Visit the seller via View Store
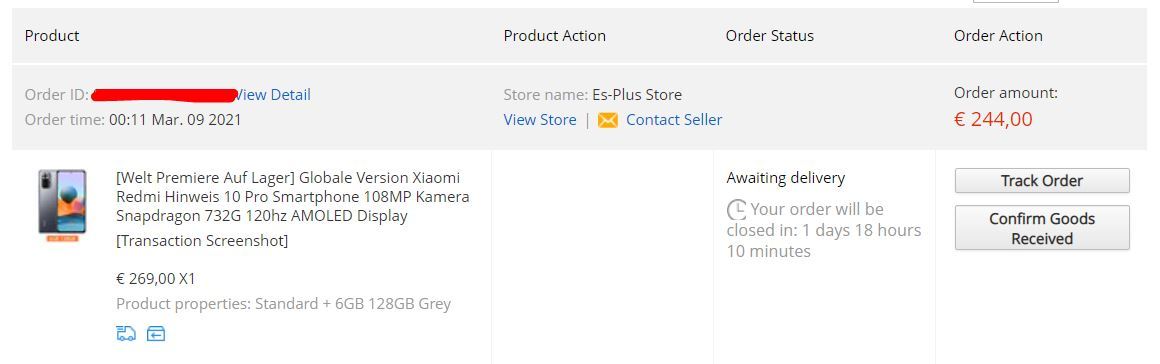Image resolution: width=1160 pixels, height=364 pixels. 540,120
